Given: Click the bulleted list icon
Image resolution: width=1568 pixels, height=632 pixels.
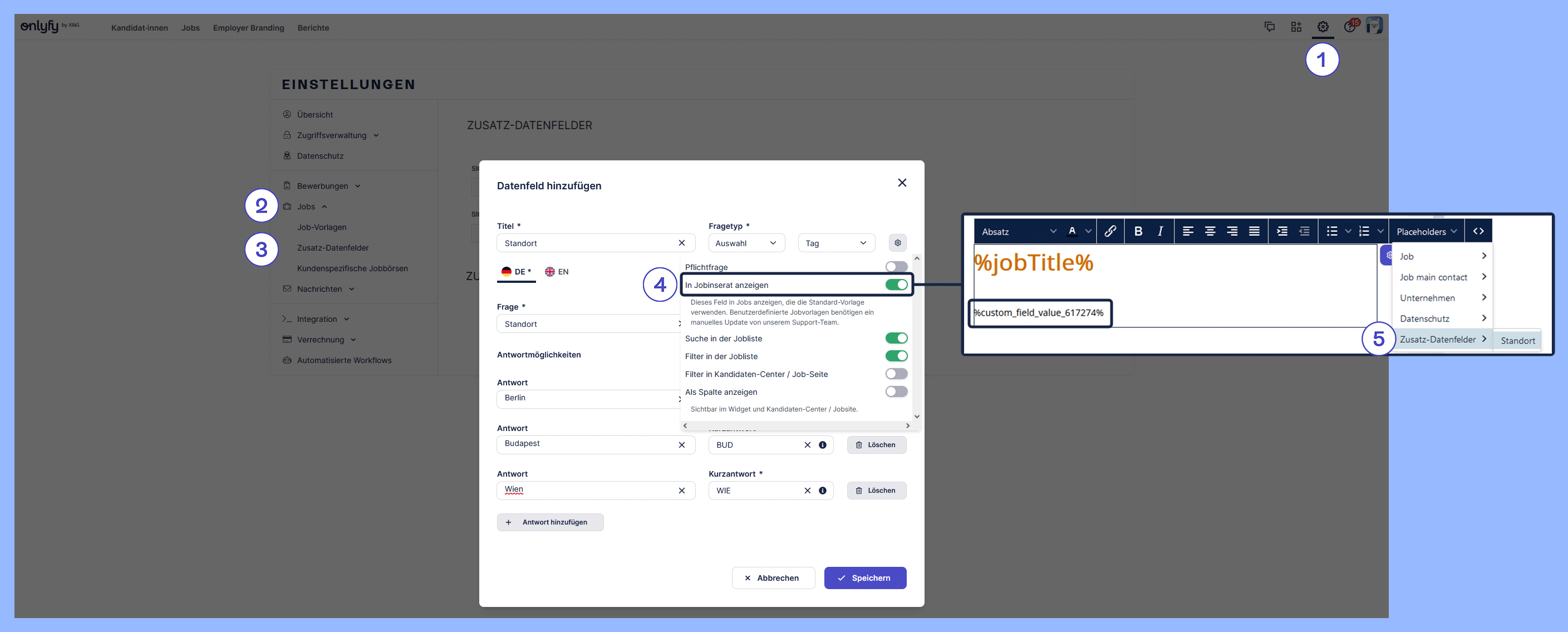Looking at the screenshot, I should (x=1331, y=232).
